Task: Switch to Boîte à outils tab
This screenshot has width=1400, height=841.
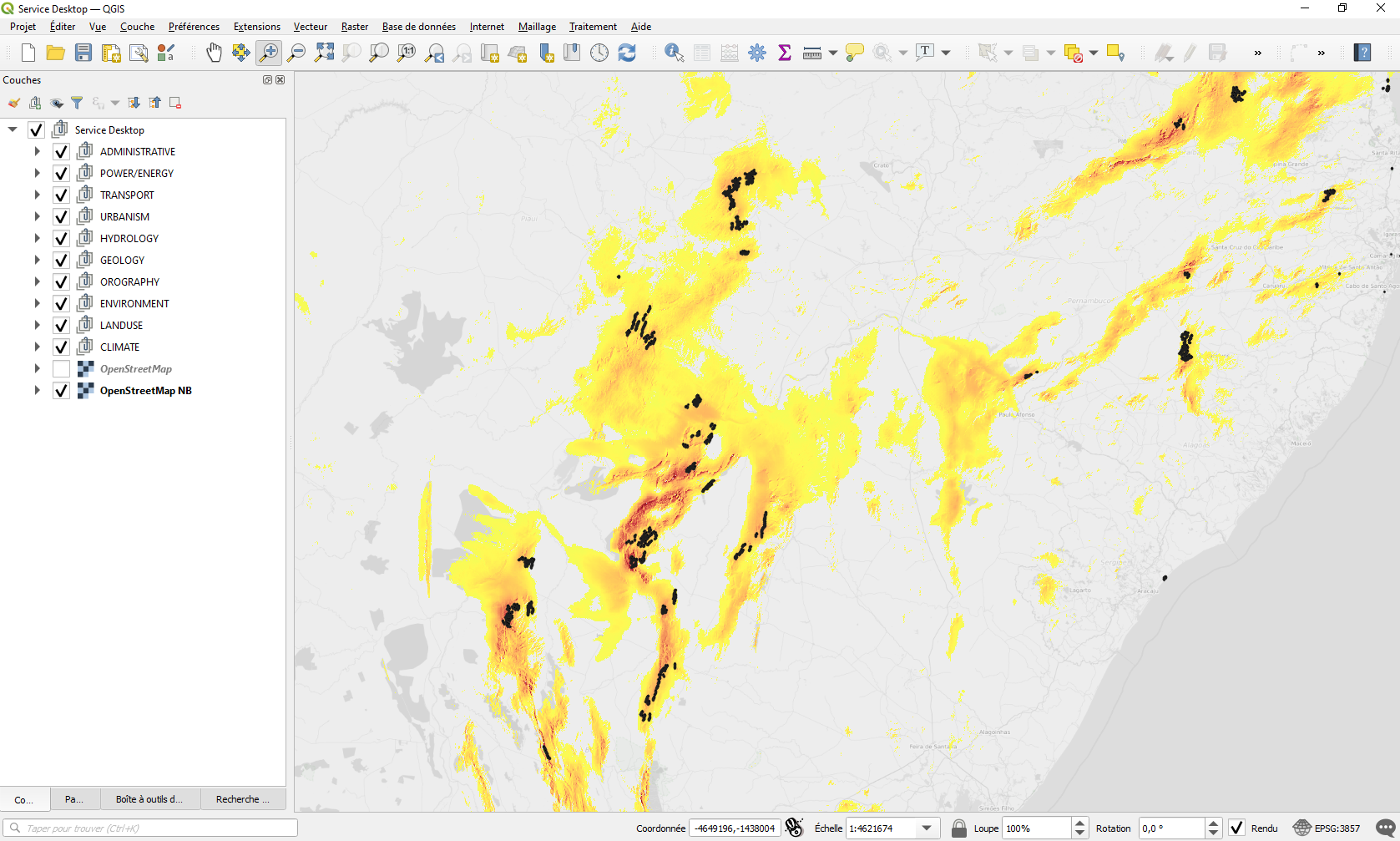Action: tap(150, 799)
